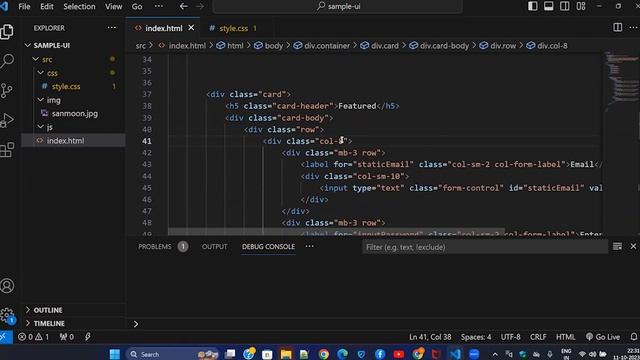Open the Accounts menu icon
Image resolution: width=640 pixels, height=360 pixels.
tap(7, 286)
